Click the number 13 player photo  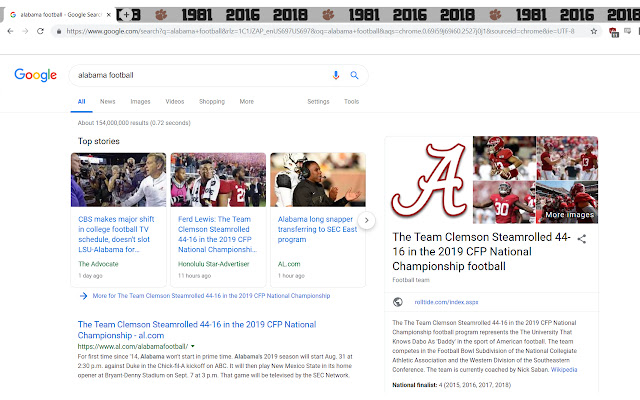click(x=567, y=158)
